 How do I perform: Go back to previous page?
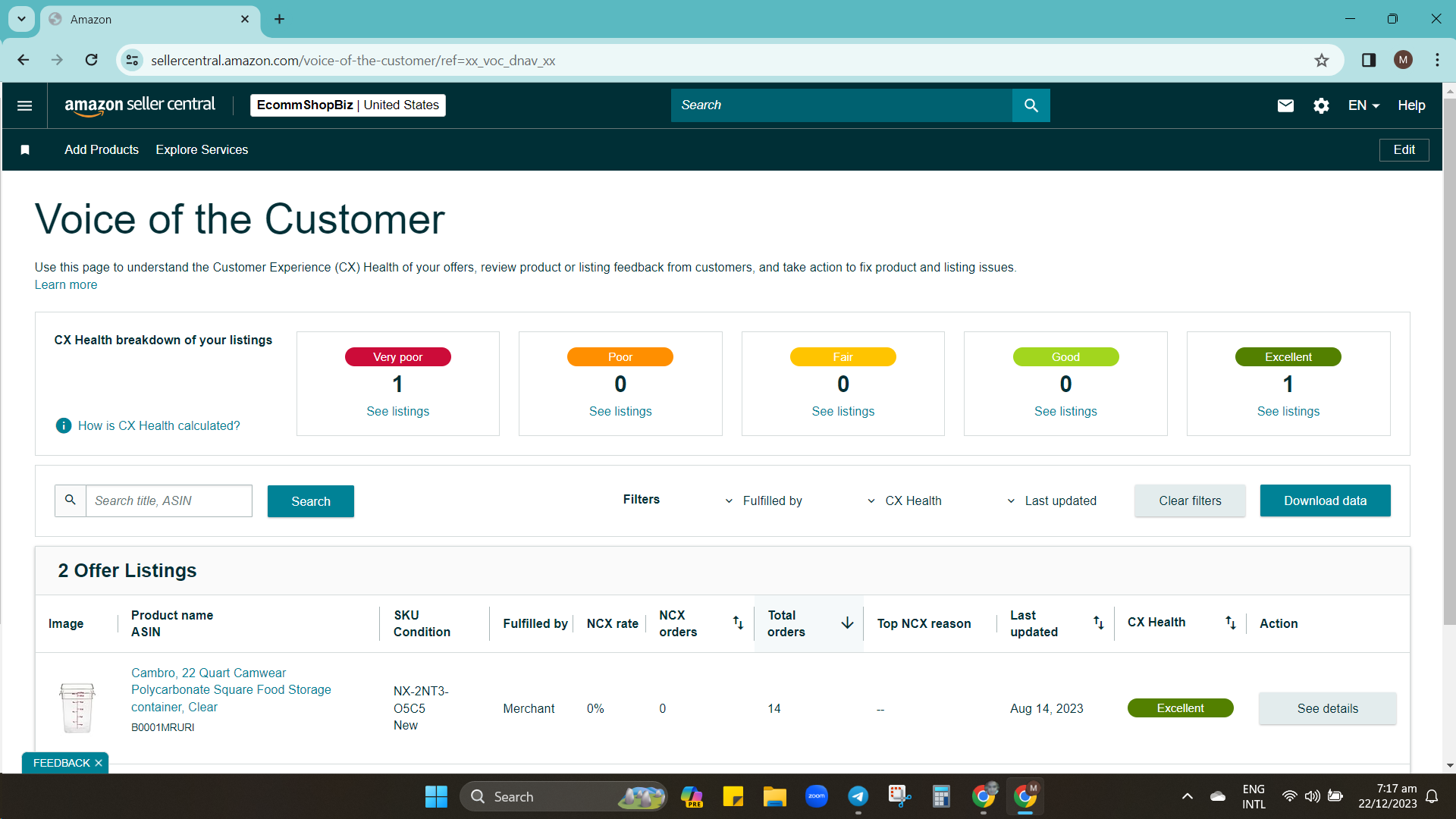(24, 60)
